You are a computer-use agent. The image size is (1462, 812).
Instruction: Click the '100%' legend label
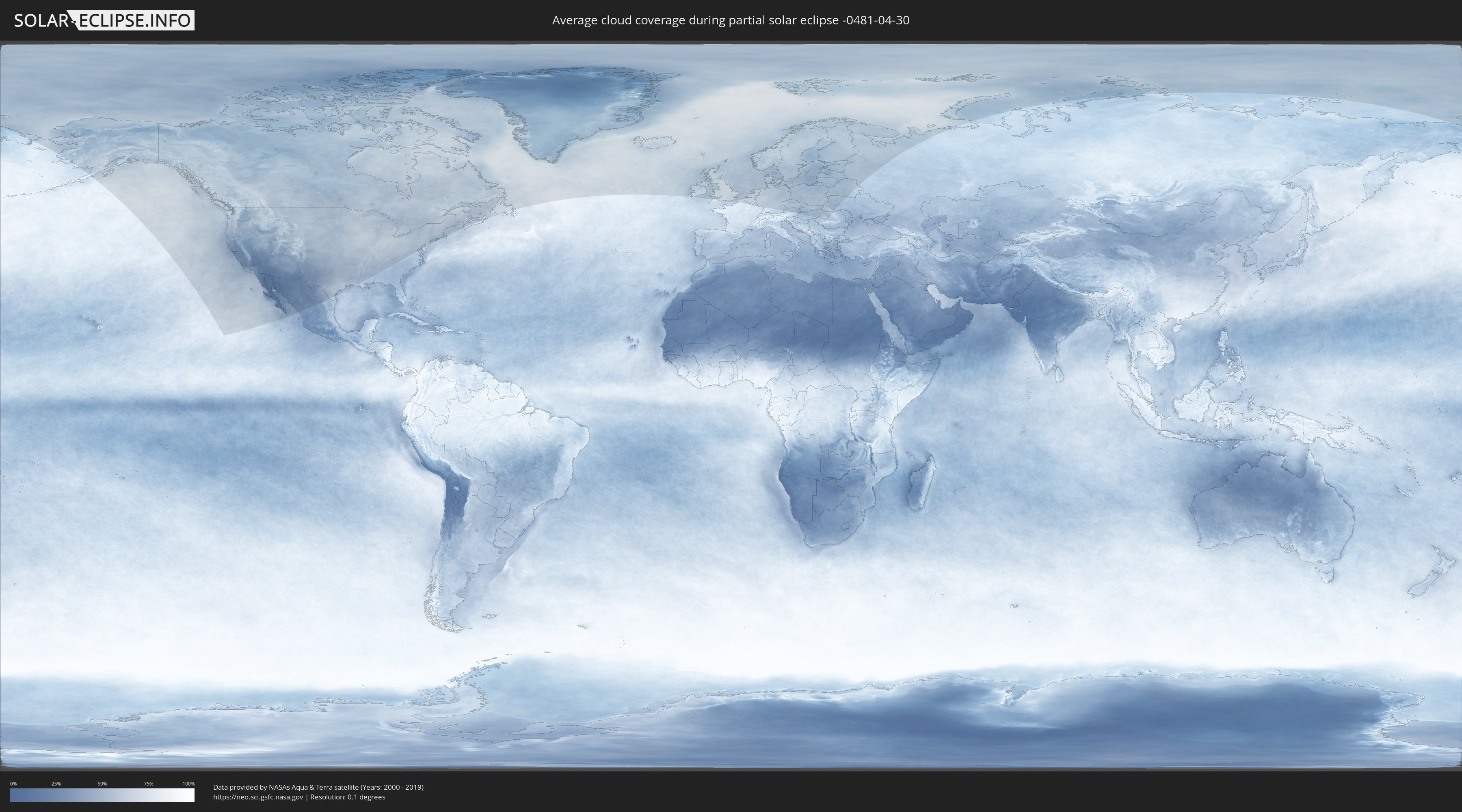pyautogui.click(x=188, y=784)
